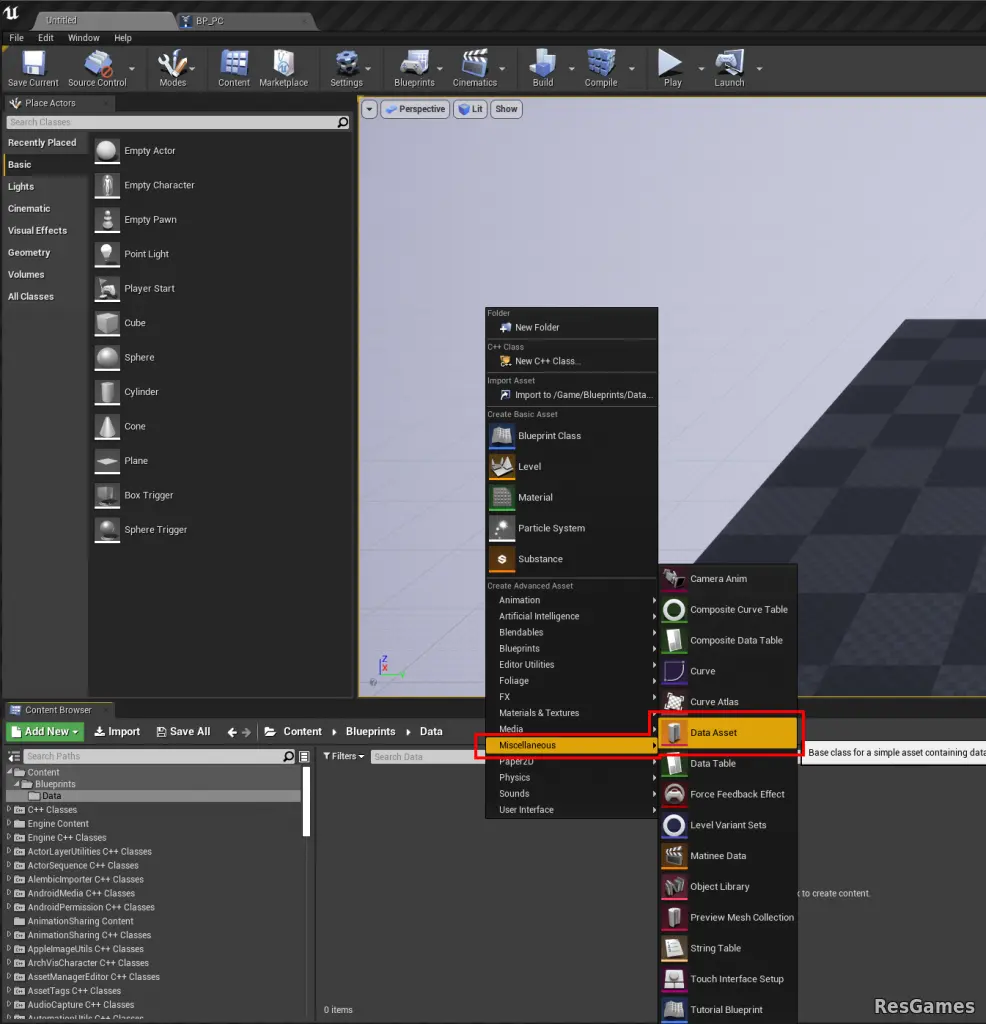Open Launch options dropdown arrow
The image size is (986, 1024).
(759, 69)
